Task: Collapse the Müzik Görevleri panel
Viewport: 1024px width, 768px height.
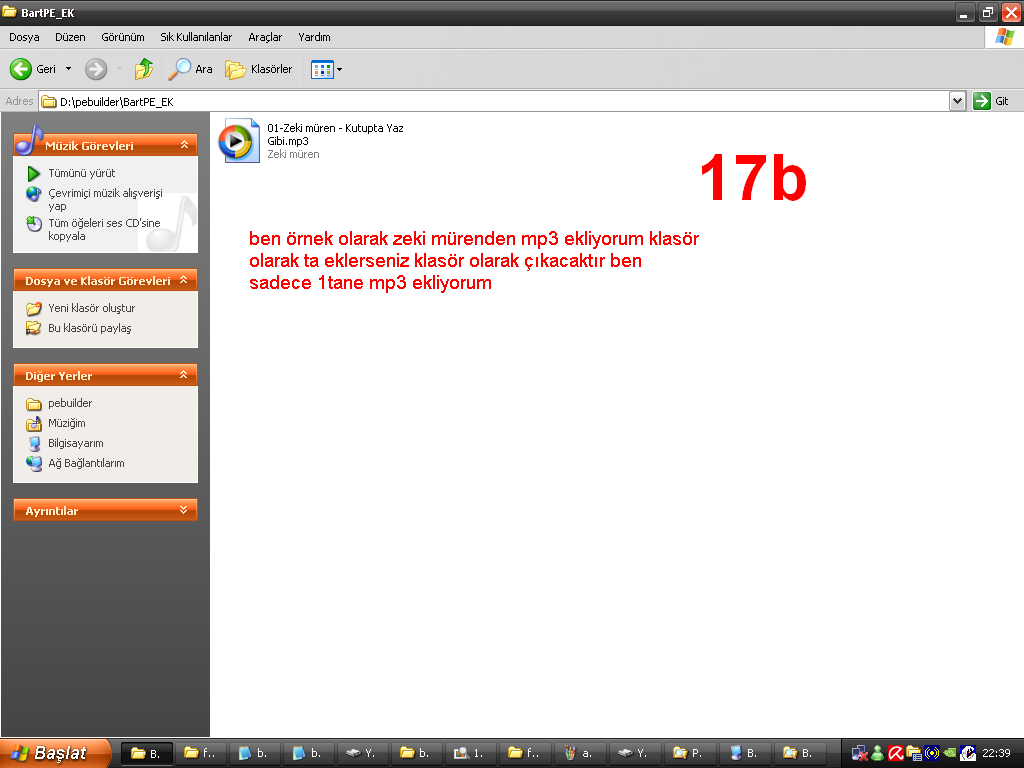Action: tap(184, 145)
